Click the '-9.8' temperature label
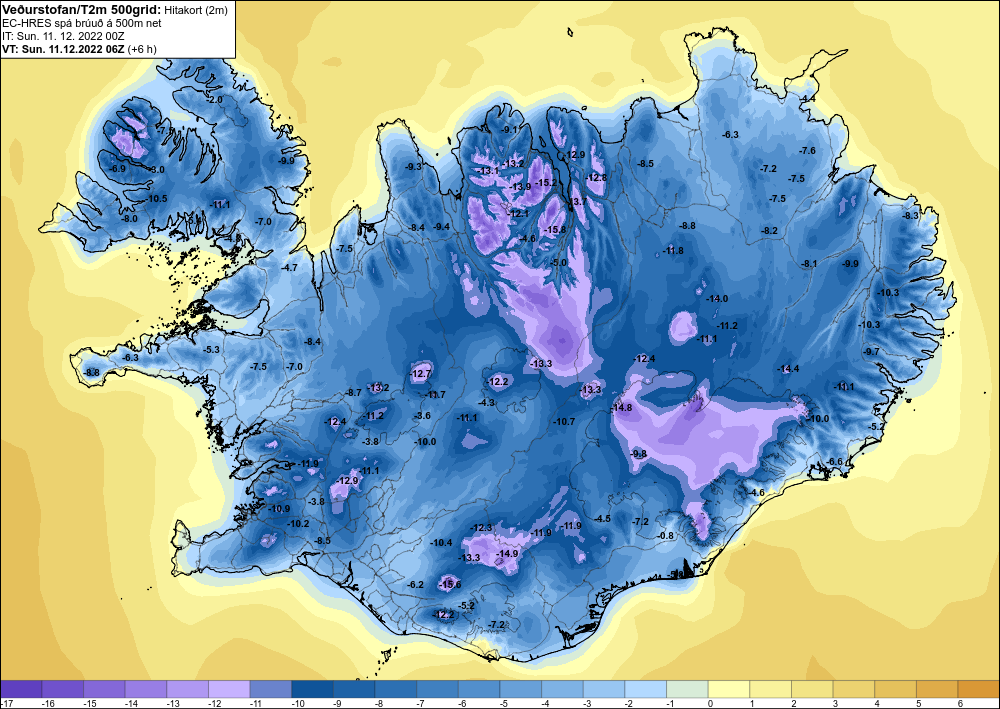The image size is (1000, 709). pos(639,453)
